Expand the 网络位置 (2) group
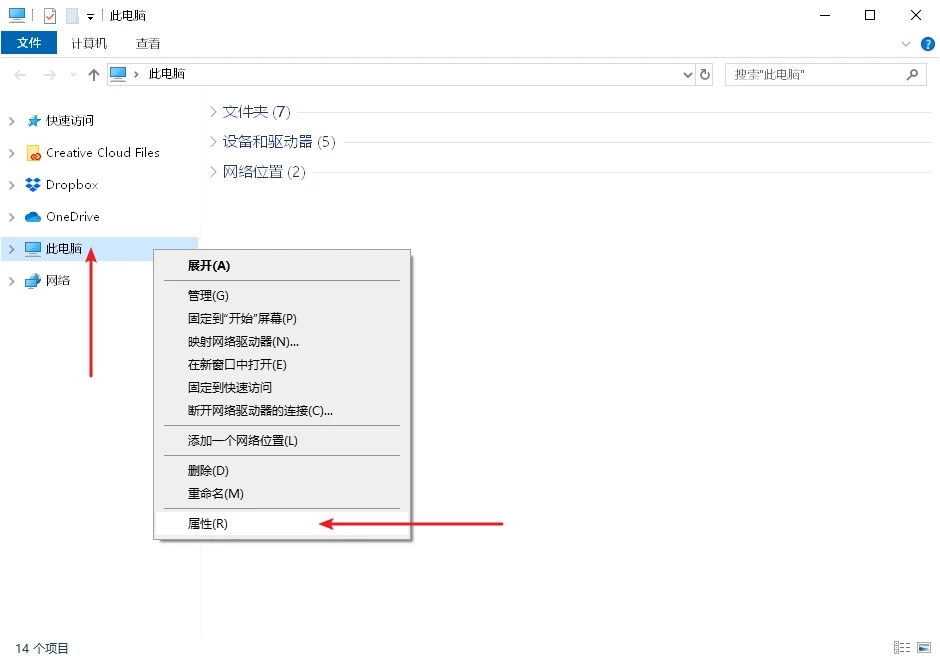The height and width of the screenshot is (661, 940). 213,171
